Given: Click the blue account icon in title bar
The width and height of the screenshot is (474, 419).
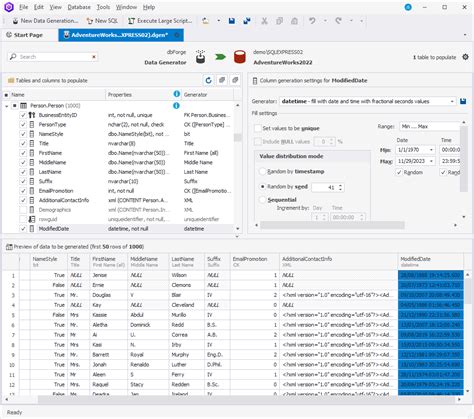Looking at the screenshot, I should pyautogui.click(x=408, y=7).
